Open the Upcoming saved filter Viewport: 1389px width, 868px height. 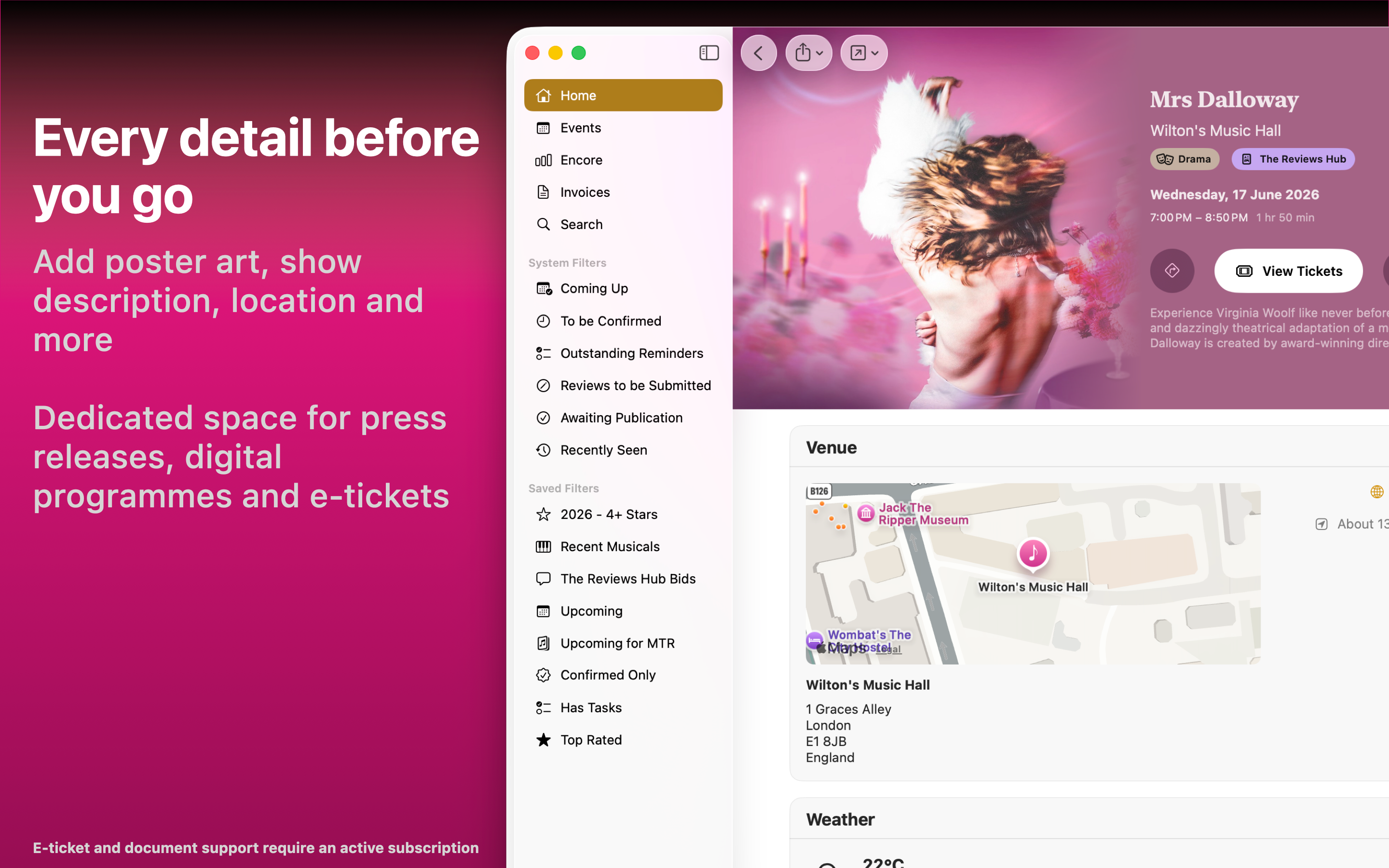coord(623,611)
